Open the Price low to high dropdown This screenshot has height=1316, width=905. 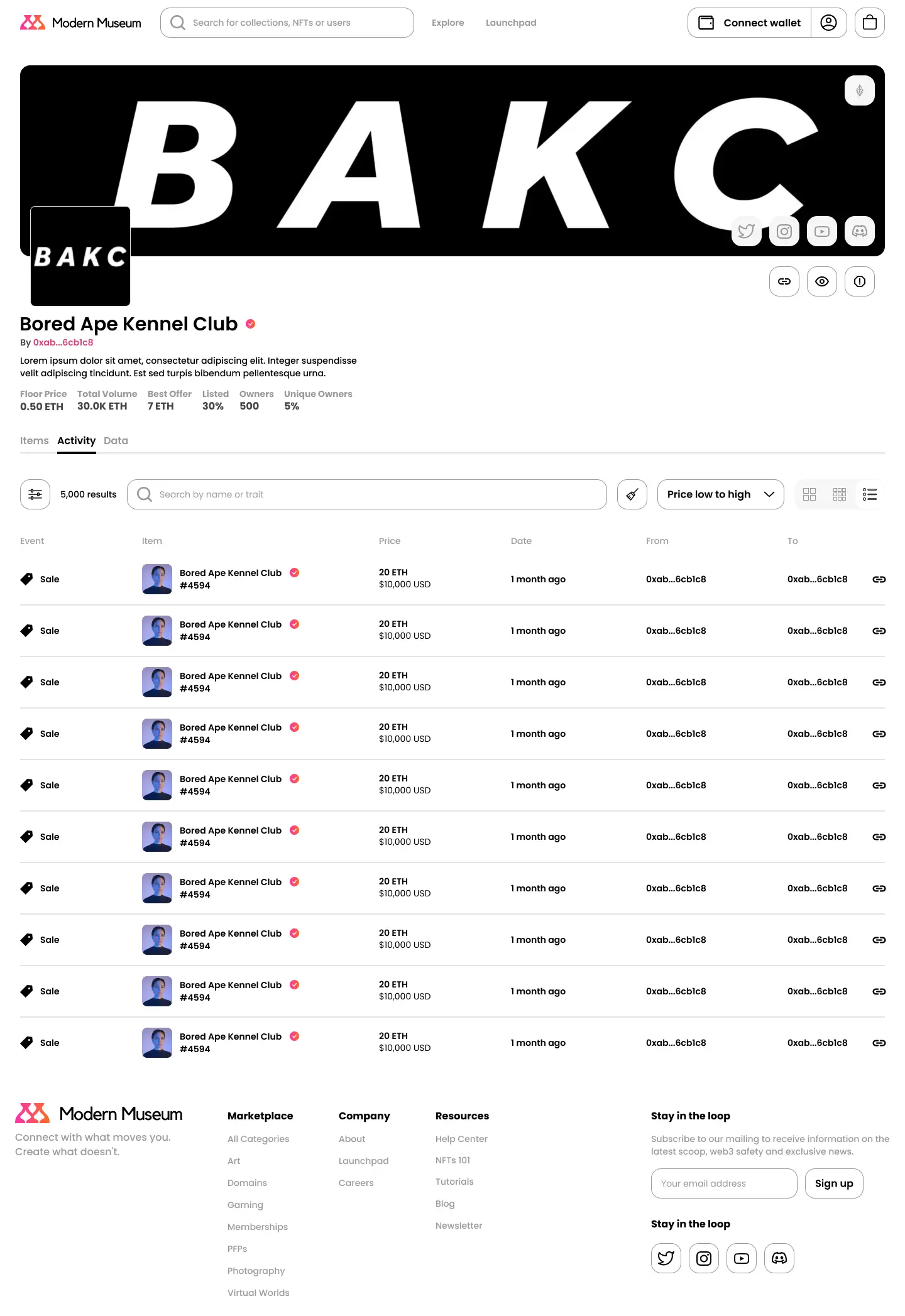point(721,494)
